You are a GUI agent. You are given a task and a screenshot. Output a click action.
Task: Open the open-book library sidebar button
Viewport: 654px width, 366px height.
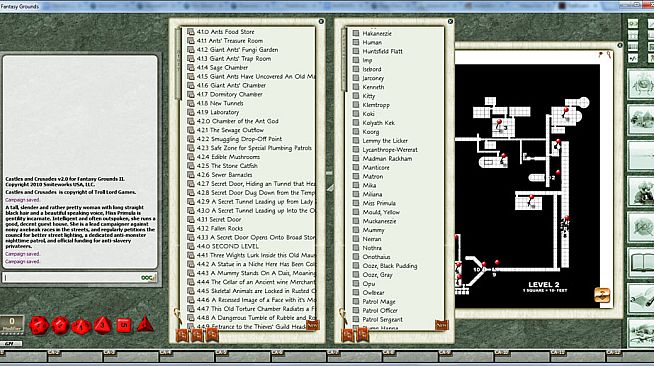pos(641,263)
